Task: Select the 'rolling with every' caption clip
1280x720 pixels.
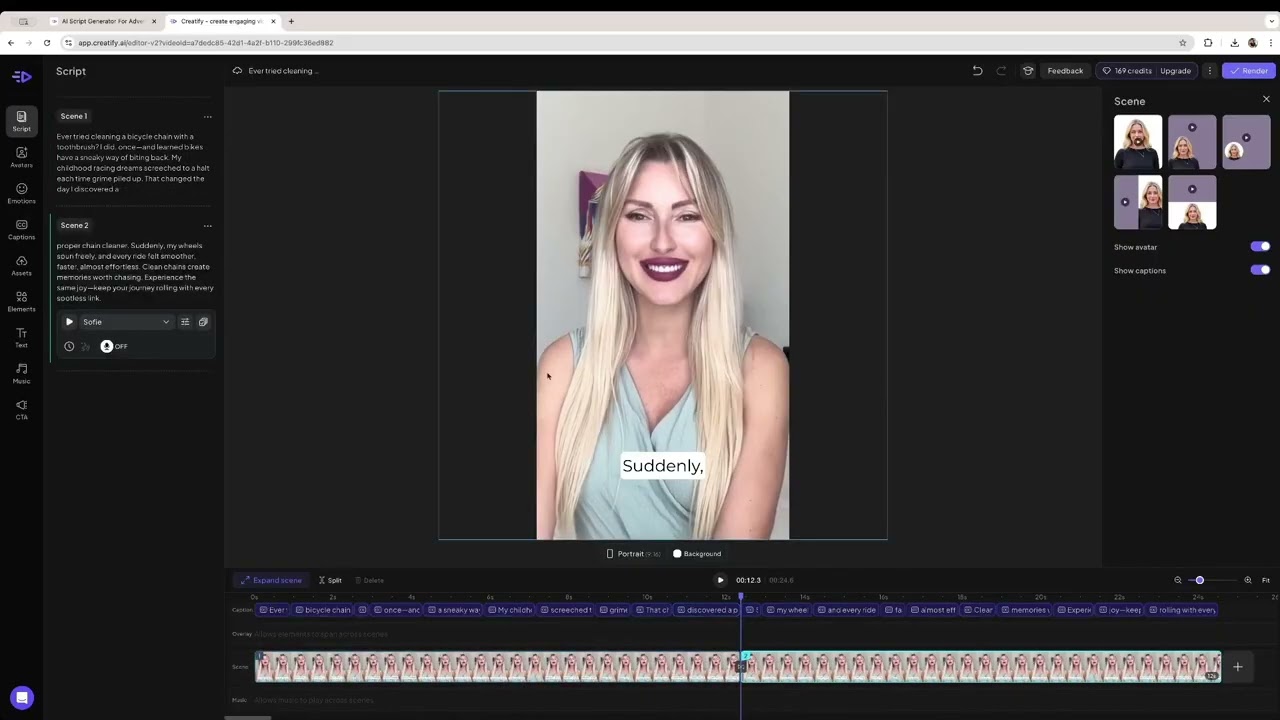Action: tap(1183, 610)
